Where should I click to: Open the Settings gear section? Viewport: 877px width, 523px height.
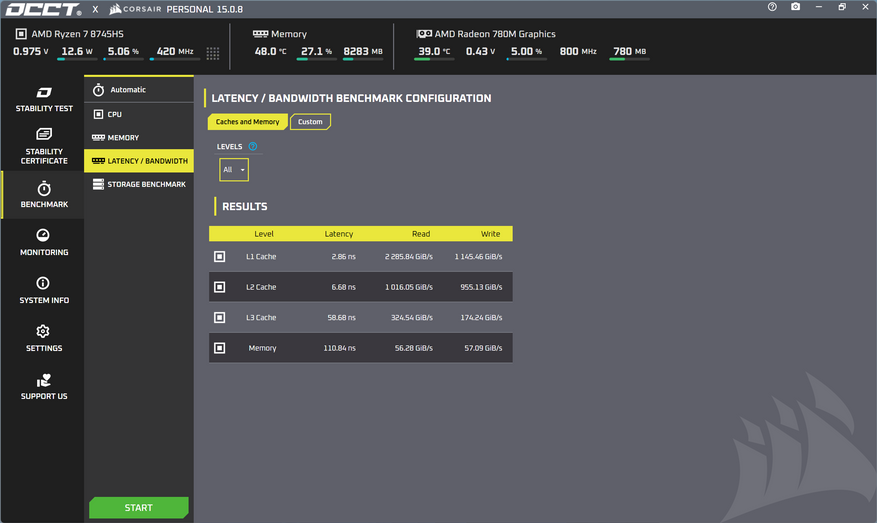44,338
